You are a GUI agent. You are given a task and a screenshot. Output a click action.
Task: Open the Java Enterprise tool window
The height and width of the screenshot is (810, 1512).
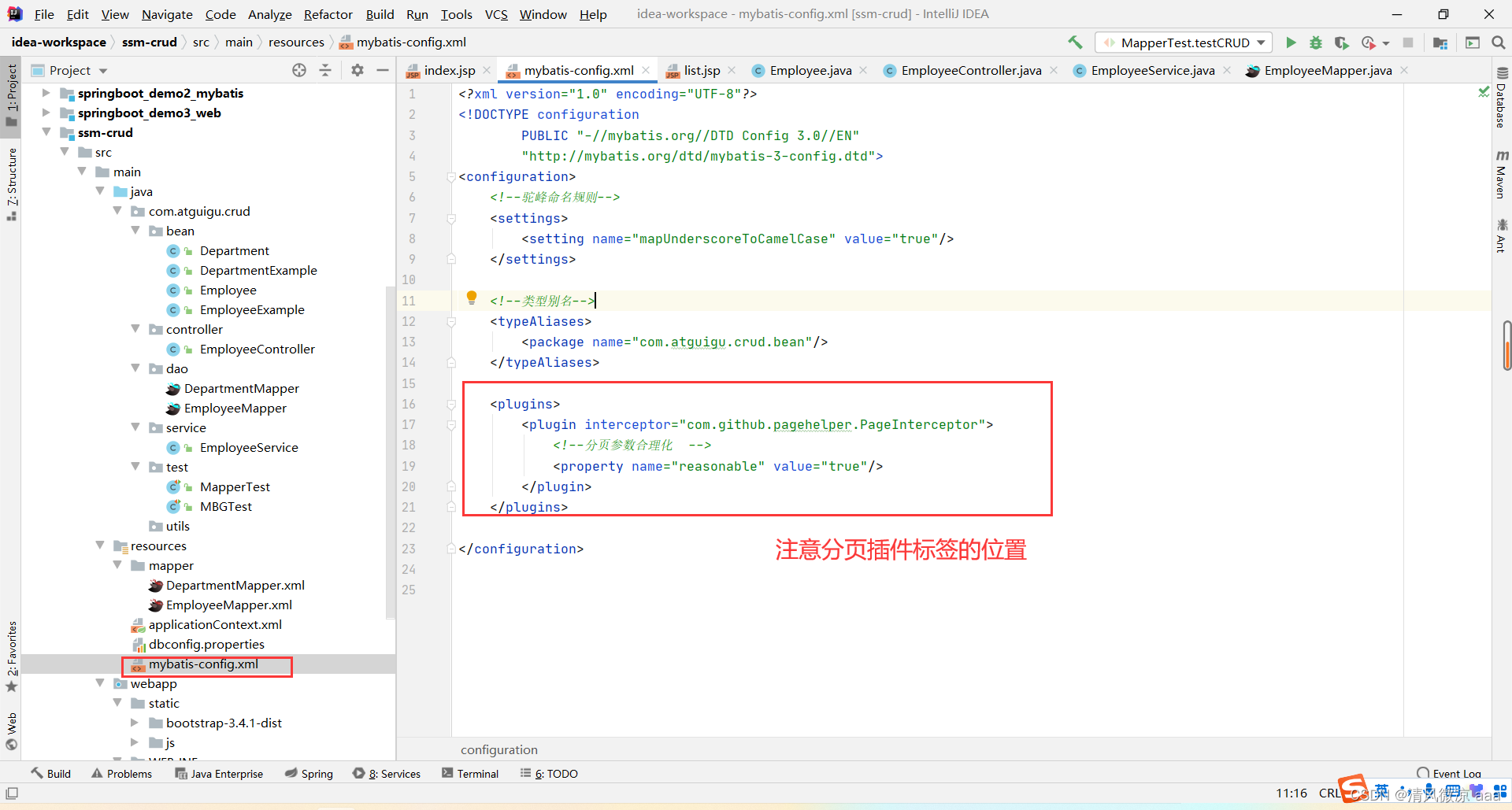220,774
